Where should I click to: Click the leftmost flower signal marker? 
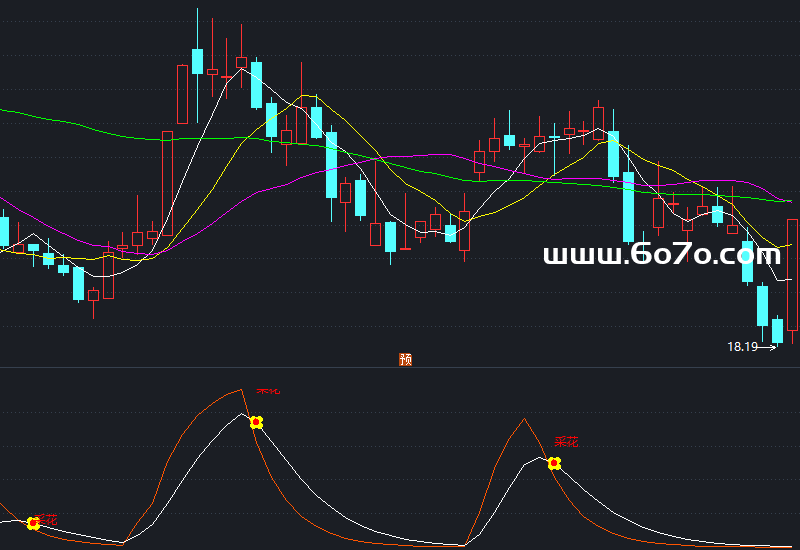point(33,523)
